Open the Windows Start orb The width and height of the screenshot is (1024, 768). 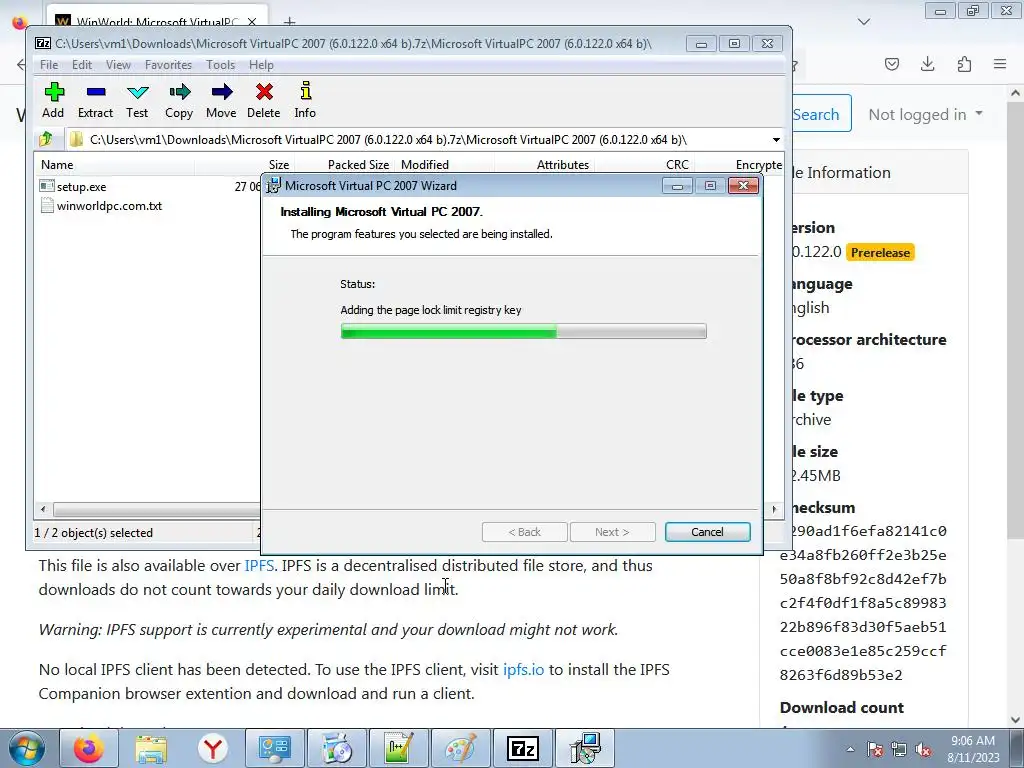[27, 748]
